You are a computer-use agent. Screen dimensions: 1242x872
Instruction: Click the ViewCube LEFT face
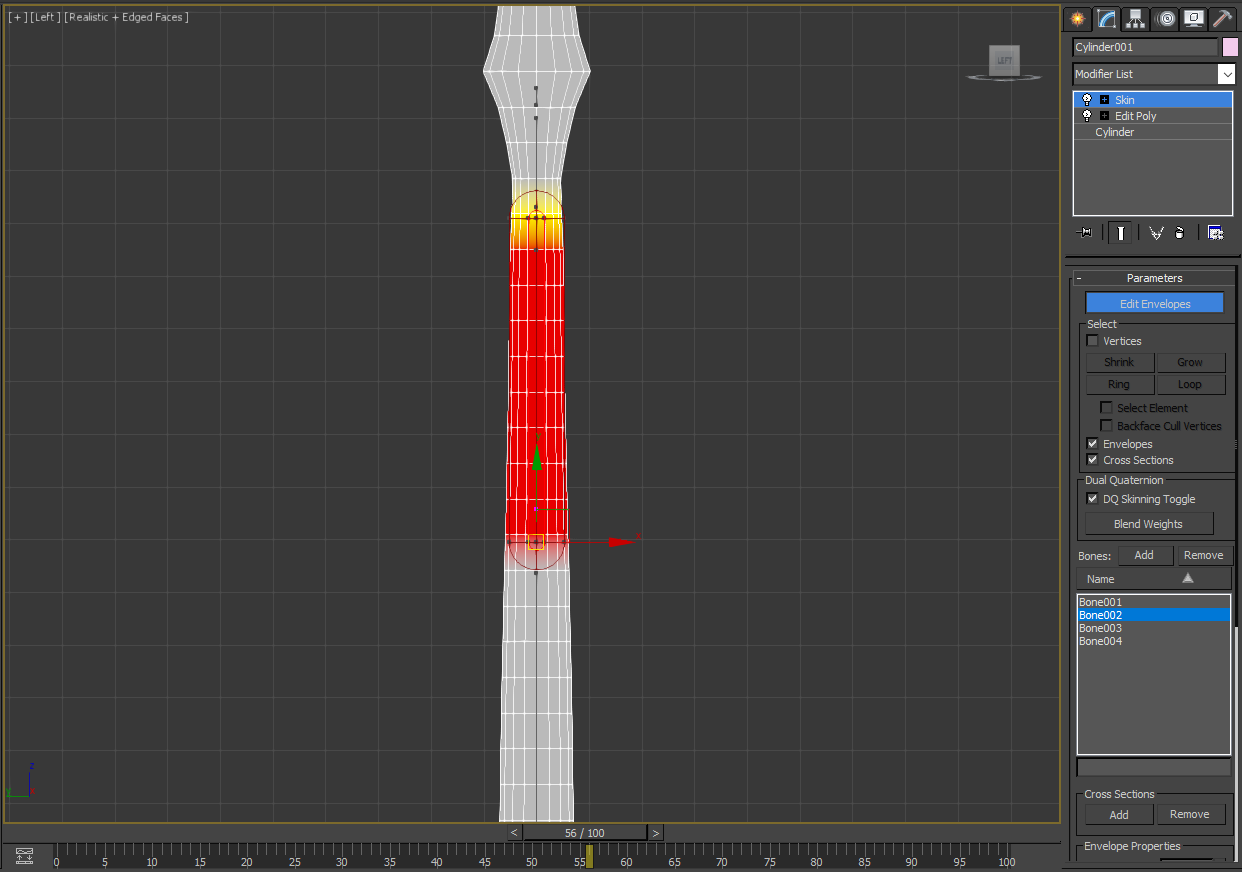(1004, 61)
